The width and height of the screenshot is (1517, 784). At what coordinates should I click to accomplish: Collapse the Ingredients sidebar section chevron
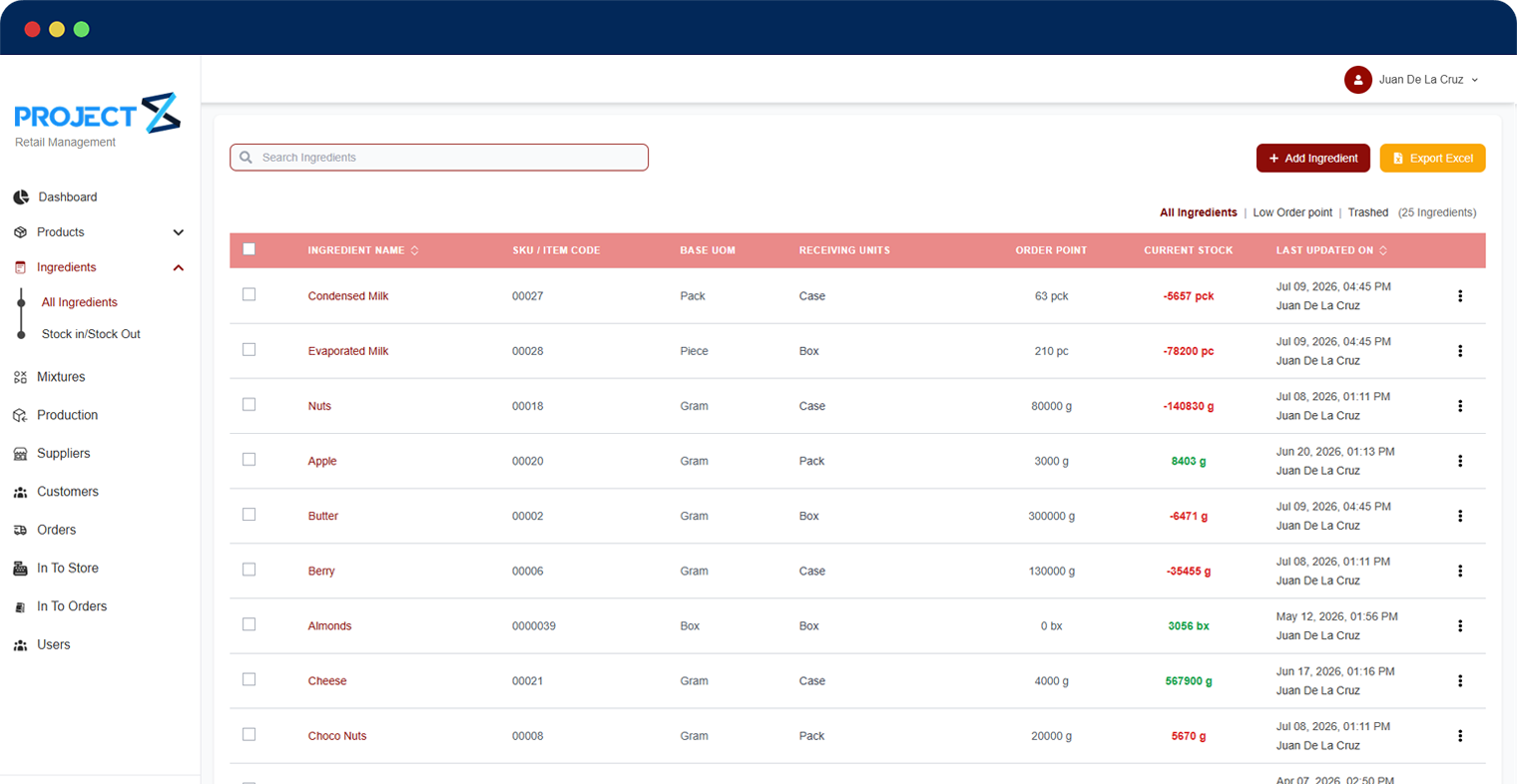click(179, 267)
